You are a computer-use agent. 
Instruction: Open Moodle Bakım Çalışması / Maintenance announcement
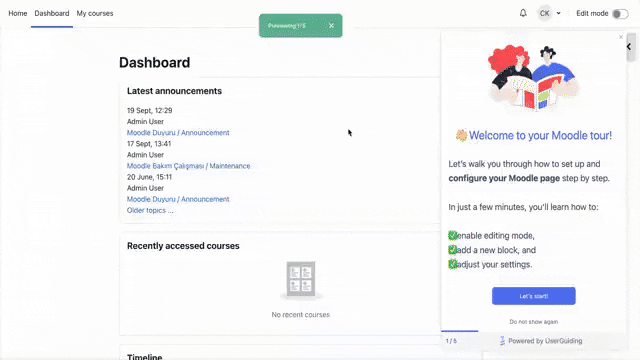pos(189,166)
